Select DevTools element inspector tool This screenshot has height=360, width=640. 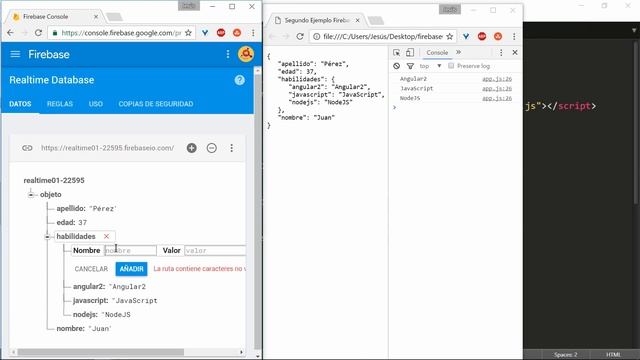tap(396, 53)
